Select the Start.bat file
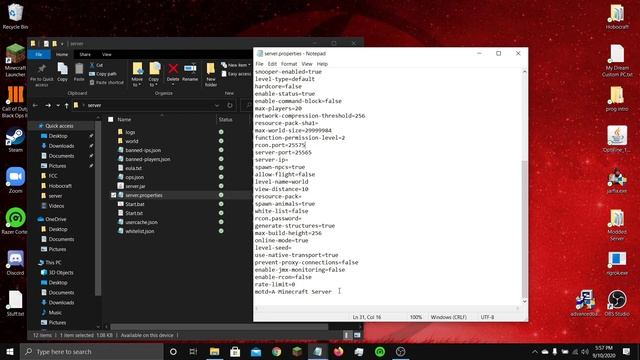This screenshot has width=640, height=360. (x=134, y=204)
